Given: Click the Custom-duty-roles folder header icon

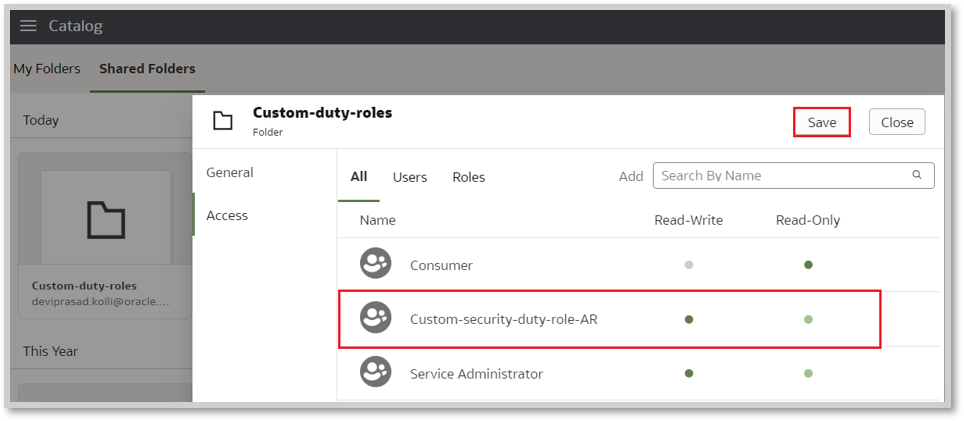Looking at the screenshot, I should tap(223, 121).
